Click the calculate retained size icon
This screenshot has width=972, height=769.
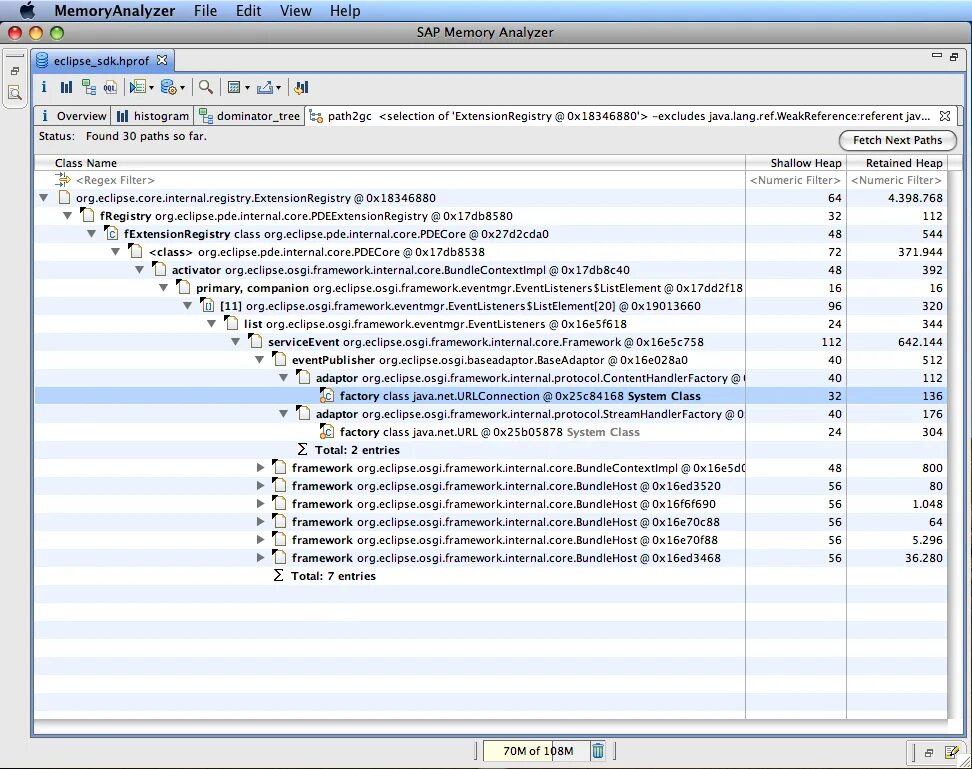point(234,87)
